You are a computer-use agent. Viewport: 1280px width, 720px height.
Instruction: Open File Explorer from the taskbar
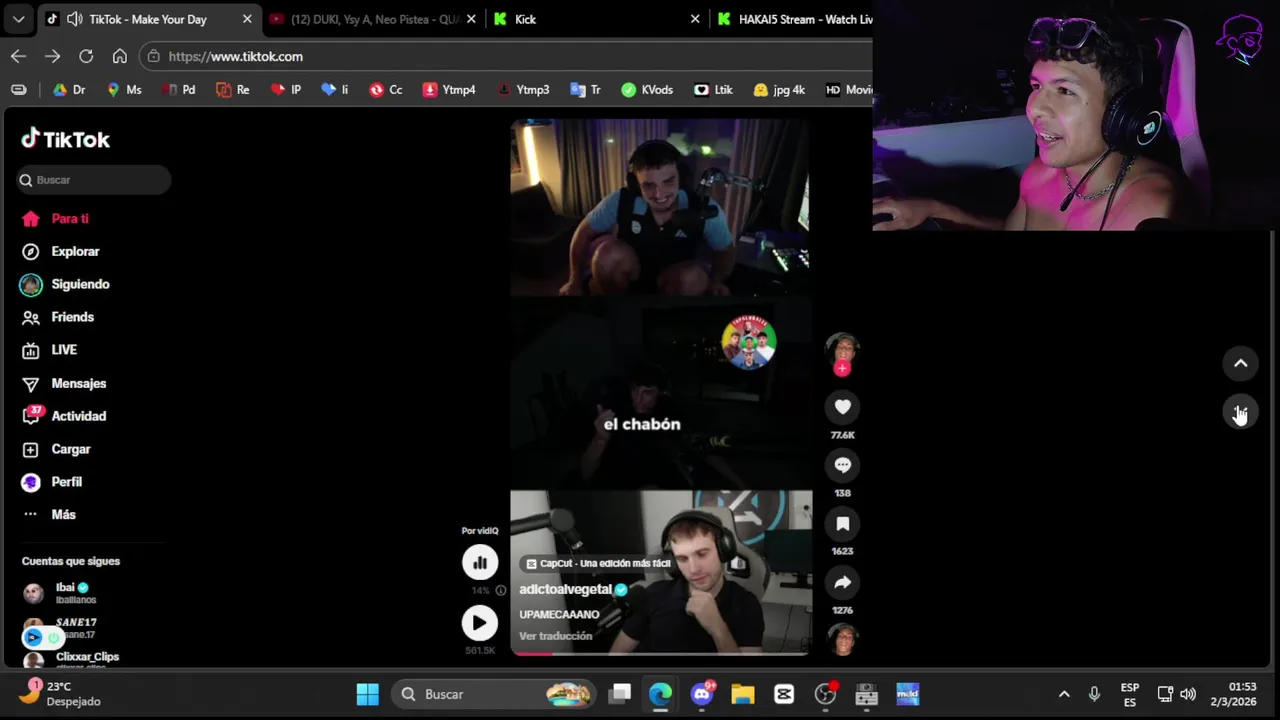click(x=742, y=694)
